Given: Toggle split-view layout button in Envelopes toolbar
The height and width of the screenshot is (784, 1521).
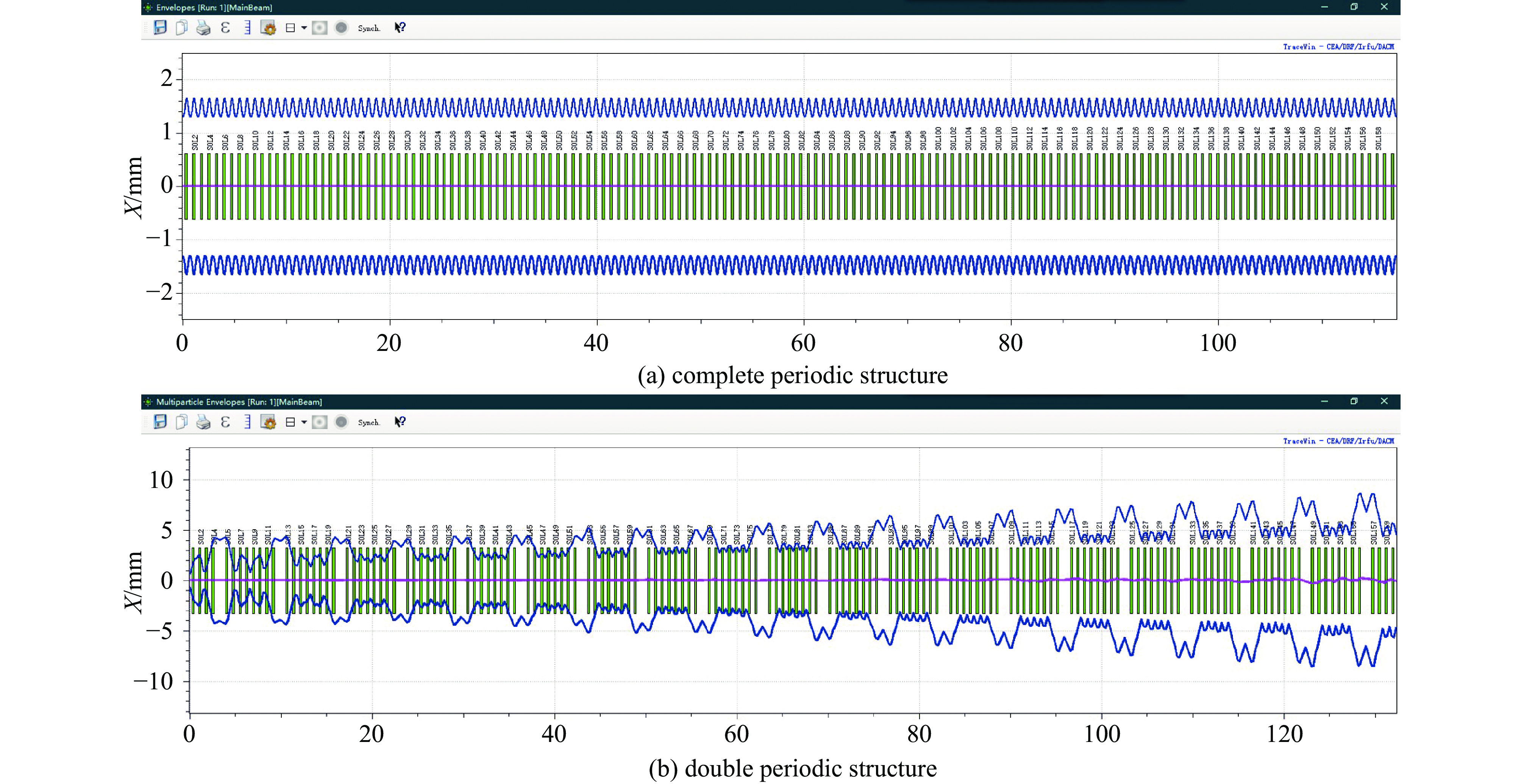Looking at the screenshot, I should 290,27.
